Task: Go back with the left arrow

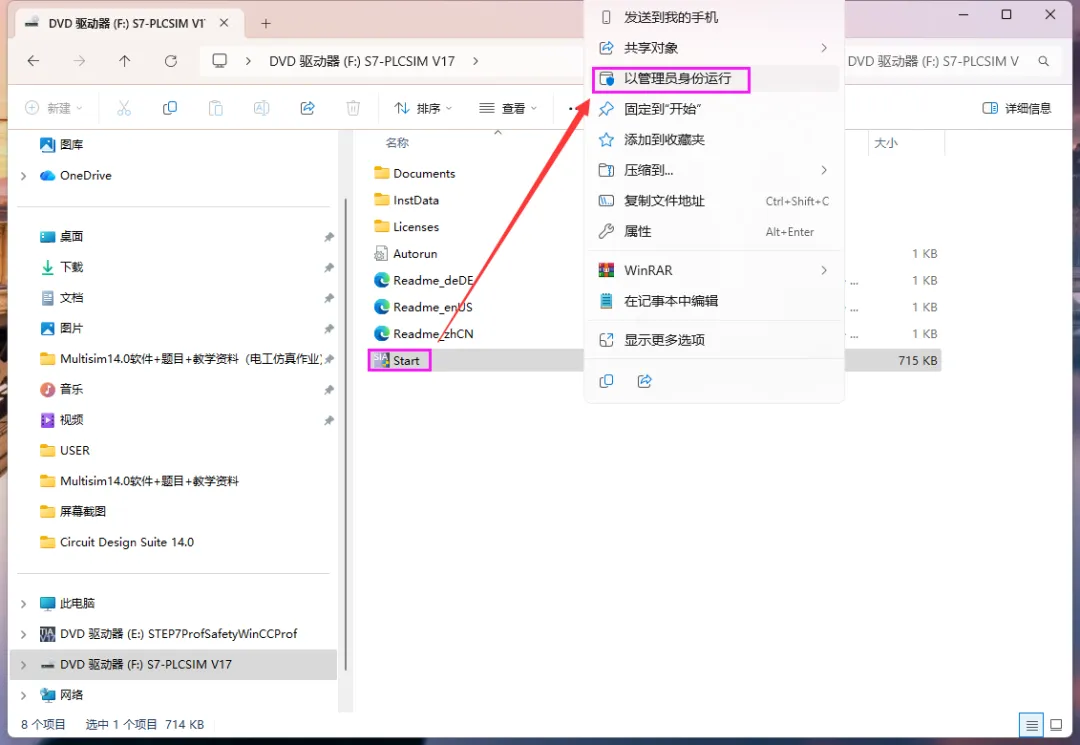Action: (x=33, y=61)
